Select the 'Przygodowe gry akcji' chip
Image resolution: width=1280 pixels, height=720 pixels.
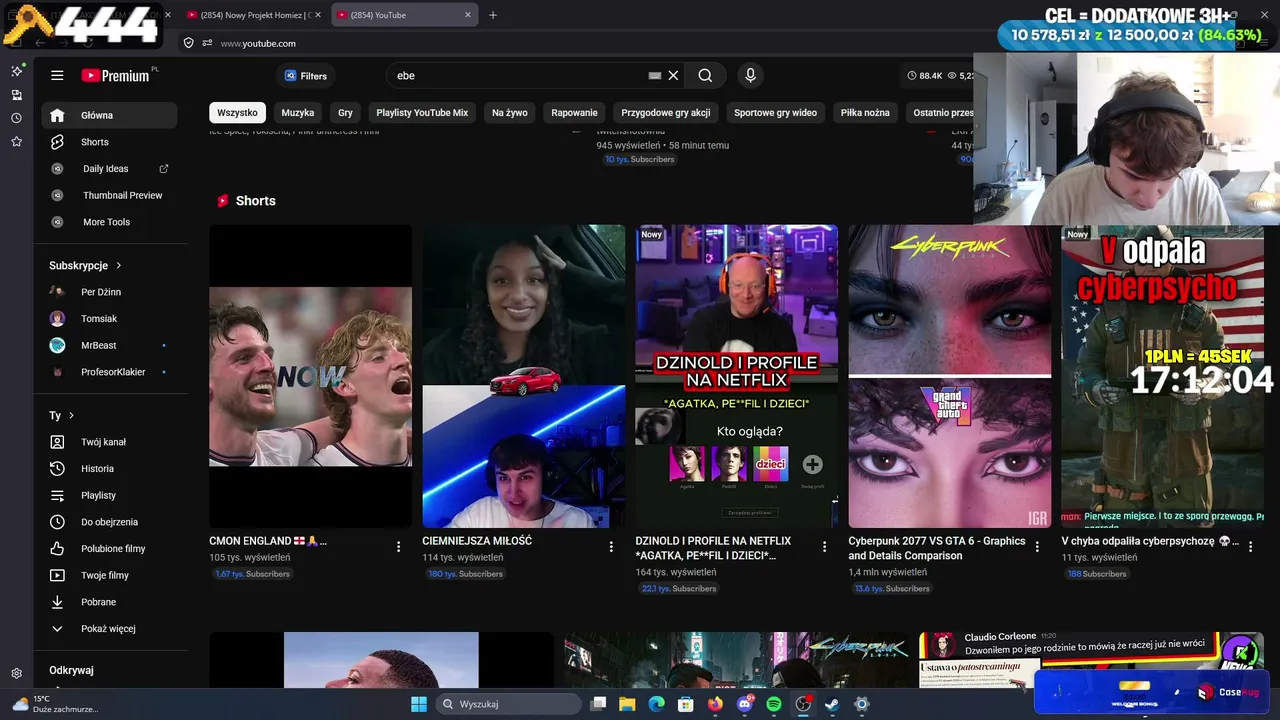[666, 113]
